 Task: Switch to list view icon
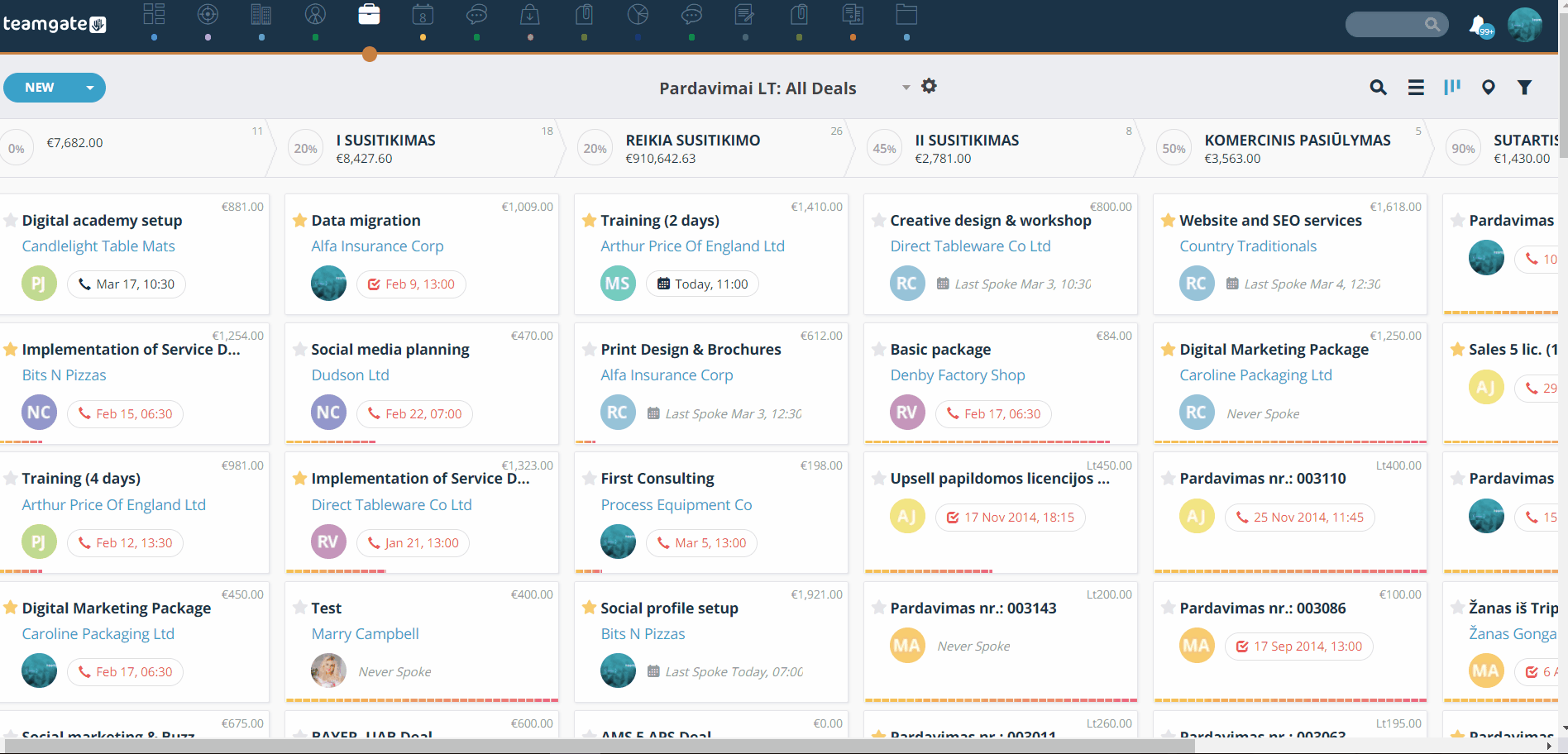click(x=1416, y=88)
